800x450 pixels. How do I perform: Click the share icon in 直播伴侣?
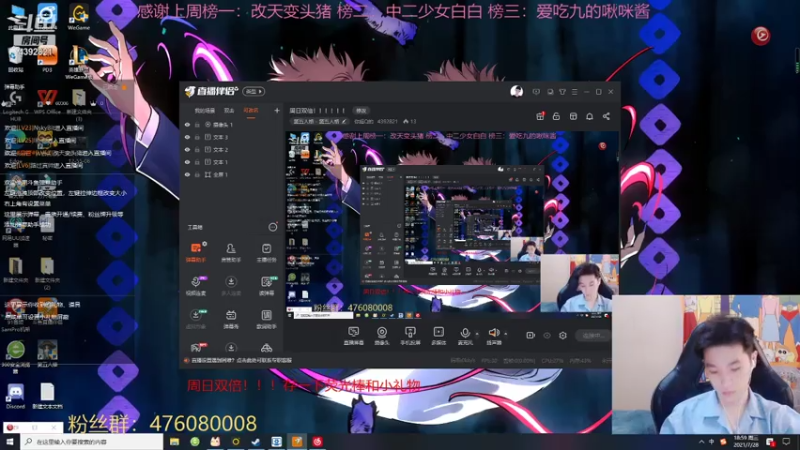coord(606,116)
